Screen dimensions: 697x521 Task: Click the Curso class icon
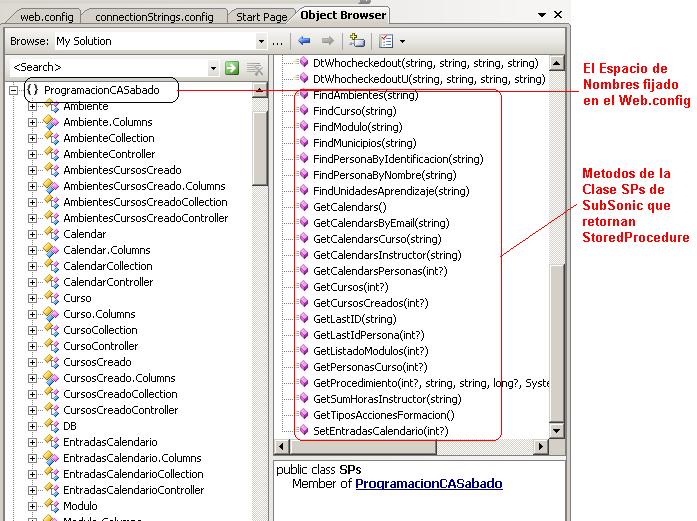(x=51, y=298)
